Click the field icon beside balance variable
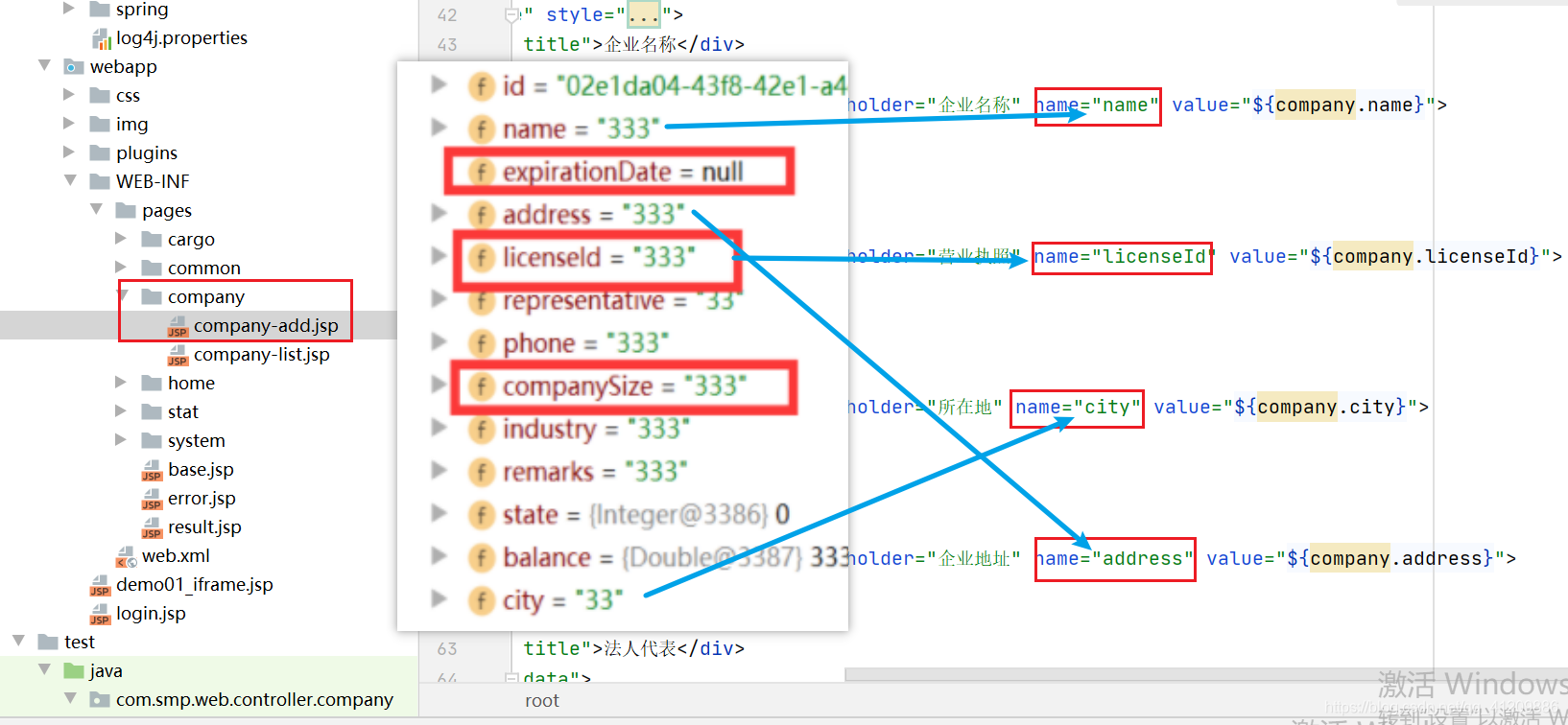Viewport: 1568px width, 725px height. 482,557
